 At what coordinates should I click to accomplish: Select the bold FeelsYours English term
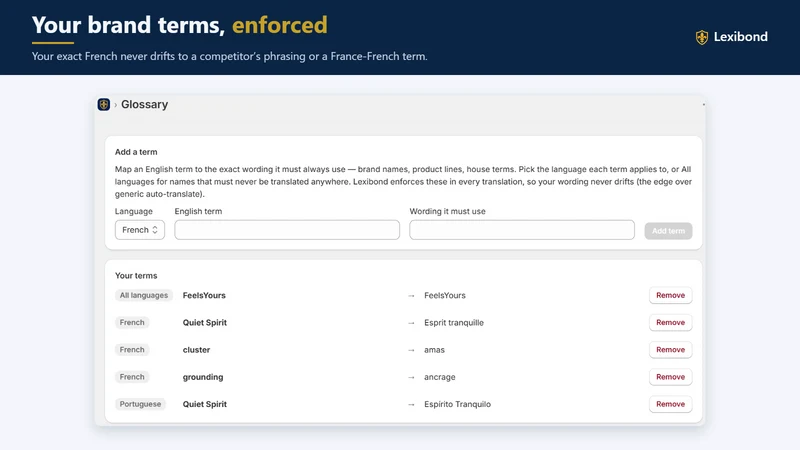(x=204, y=295)
